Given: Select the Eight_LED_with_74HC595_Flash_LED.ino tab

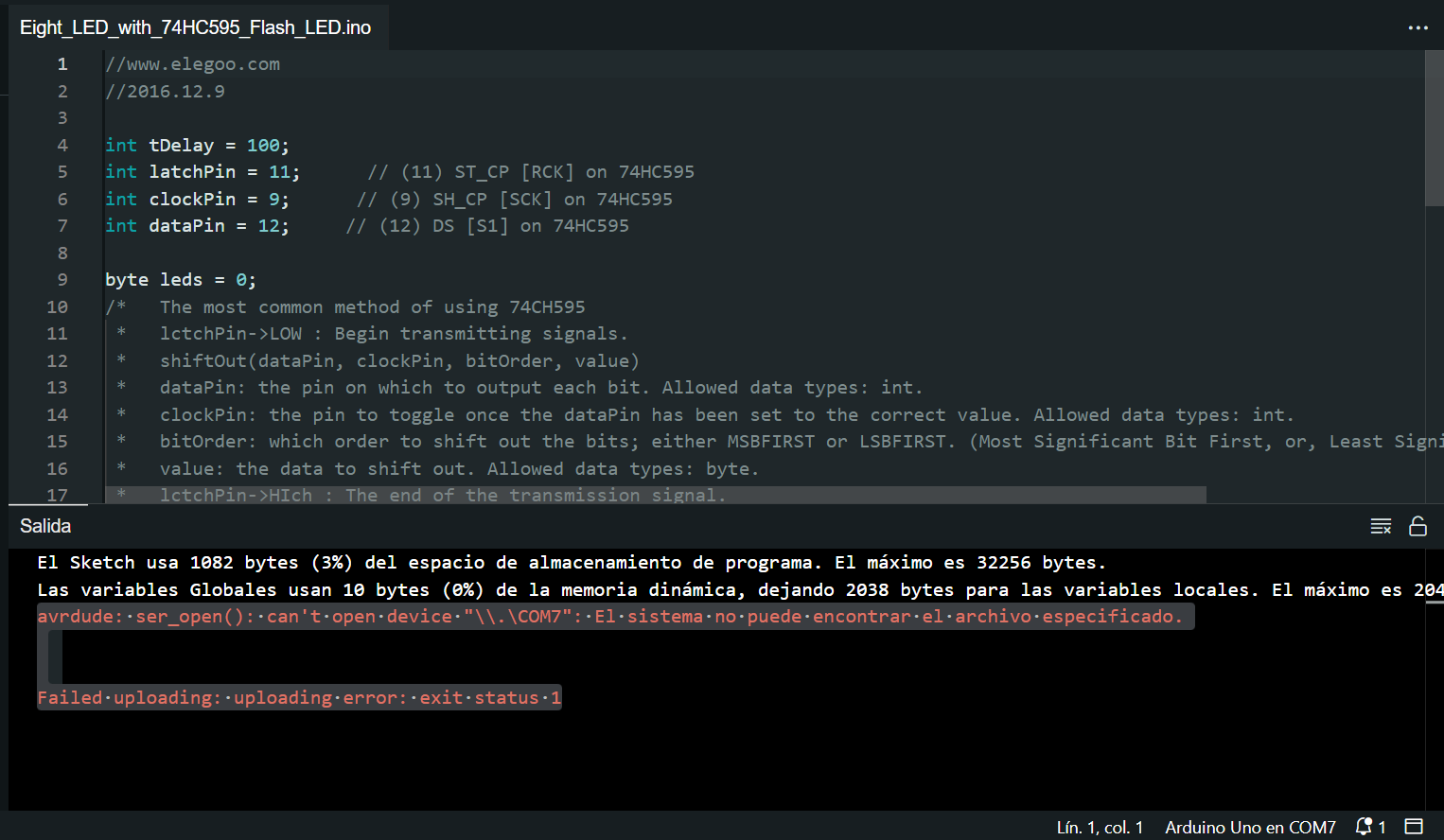Looking at the screenshot, I should (x=195, y=27).
